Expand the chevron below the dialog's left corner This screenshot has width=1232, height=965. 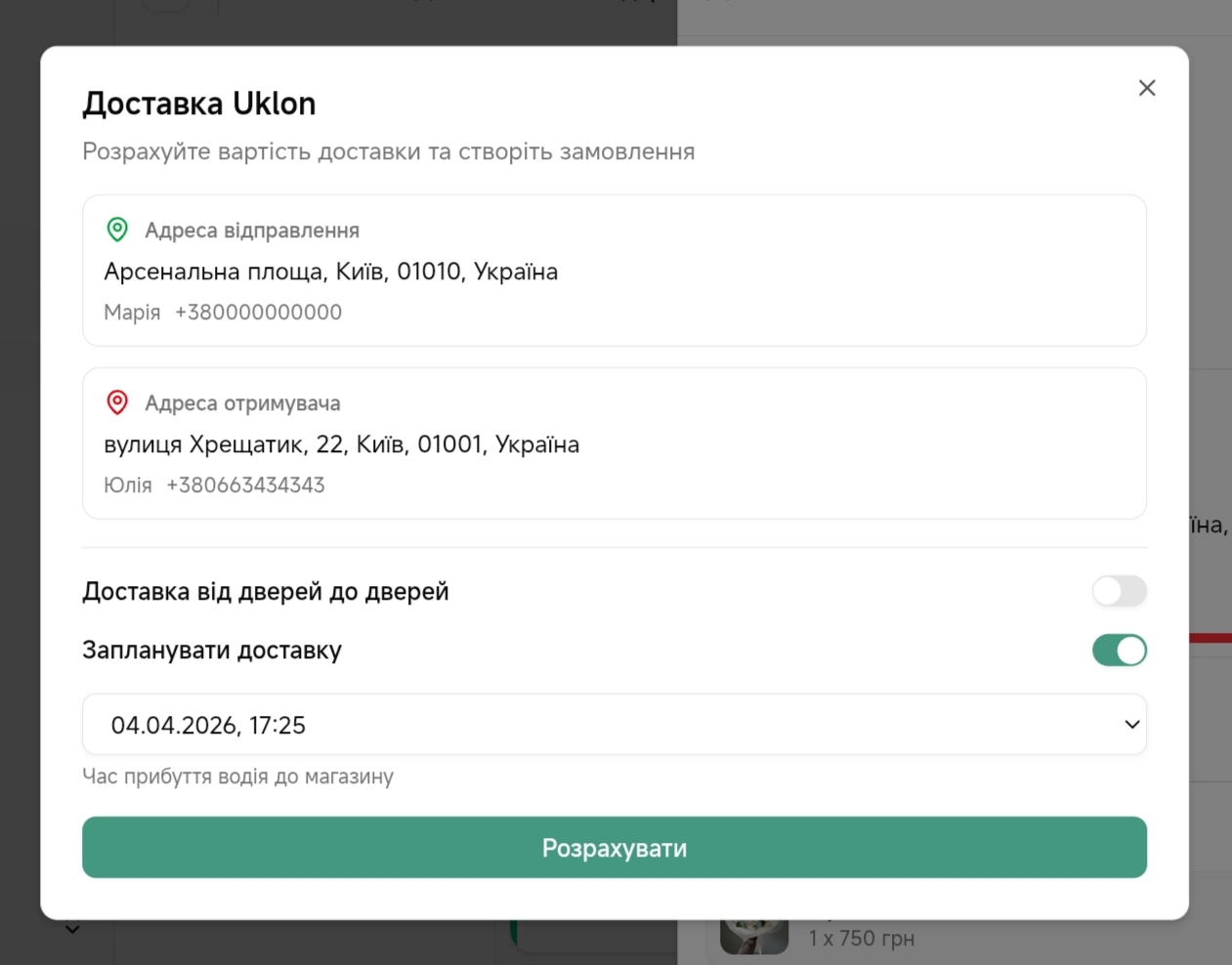(x=72, y=929)
